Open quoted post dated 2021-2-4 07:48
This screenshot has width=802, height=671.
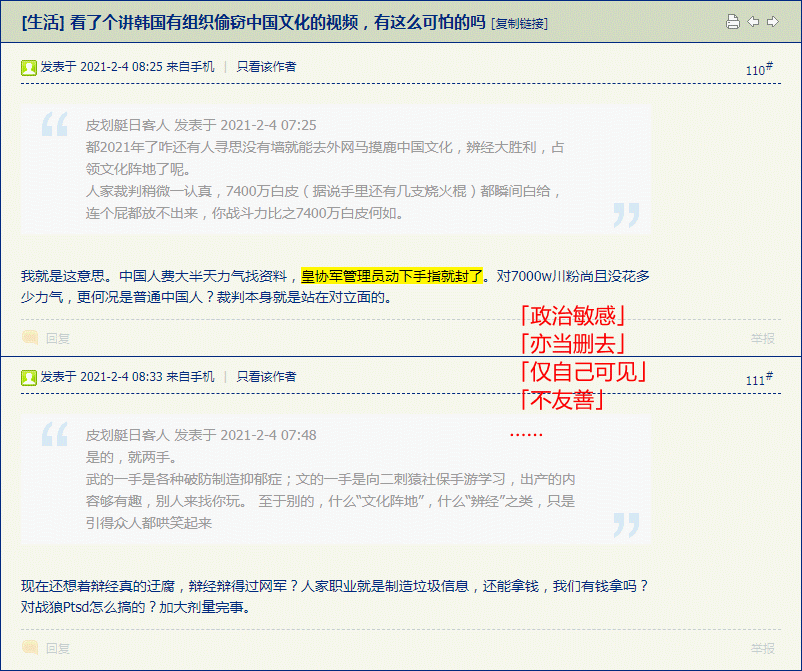click(x=201, y=435)
